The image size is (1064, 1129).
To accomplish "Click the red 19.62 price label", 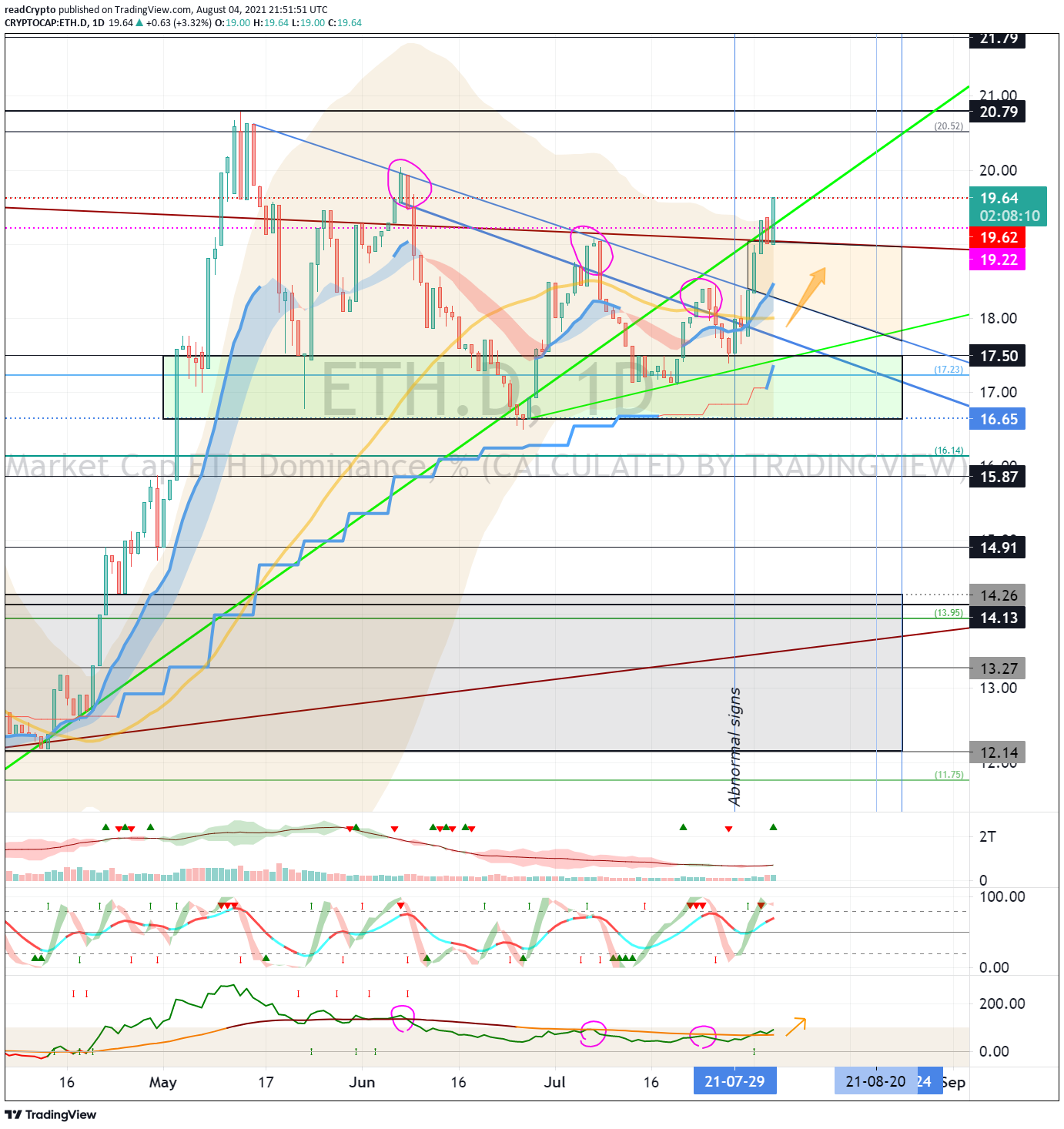I will tap(999, 237).
